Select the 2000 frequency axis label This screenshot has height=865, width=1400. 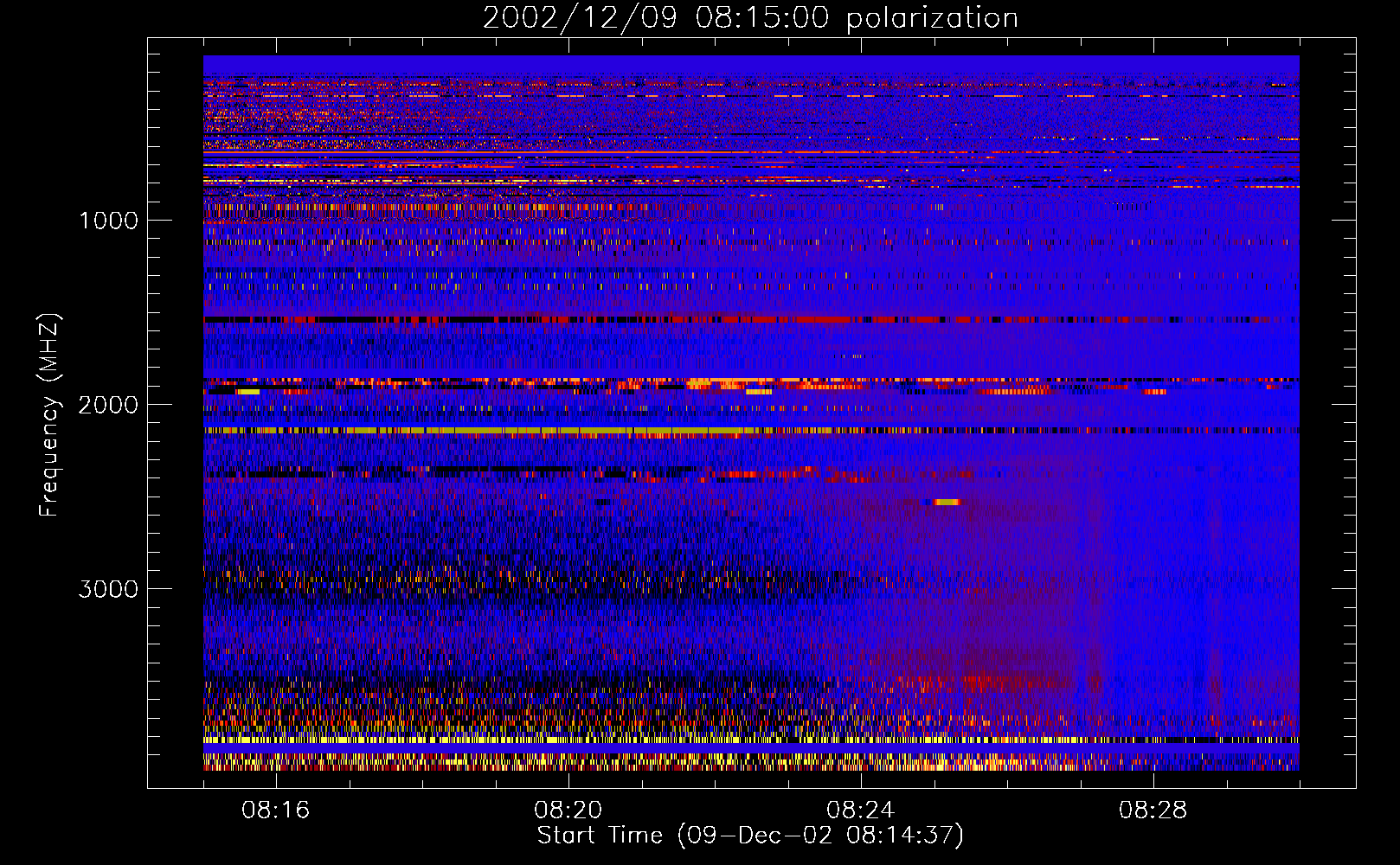(x=108, y=405)
